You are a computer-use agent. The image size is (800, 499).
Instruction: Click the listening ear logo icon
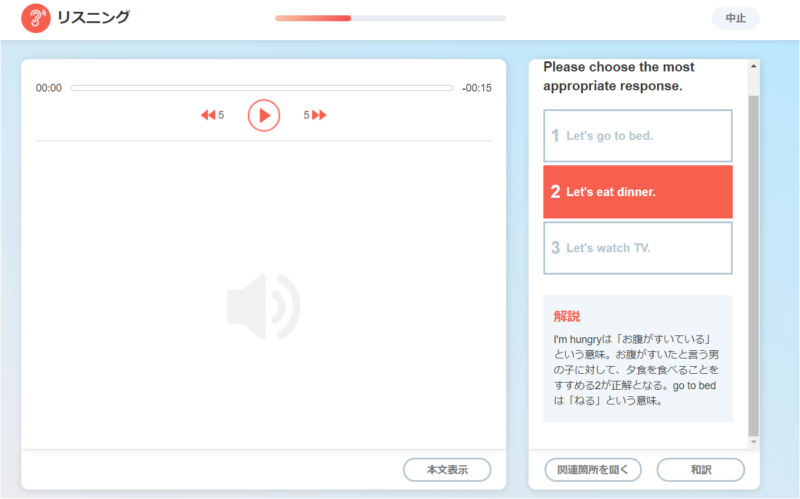point(36,18)
